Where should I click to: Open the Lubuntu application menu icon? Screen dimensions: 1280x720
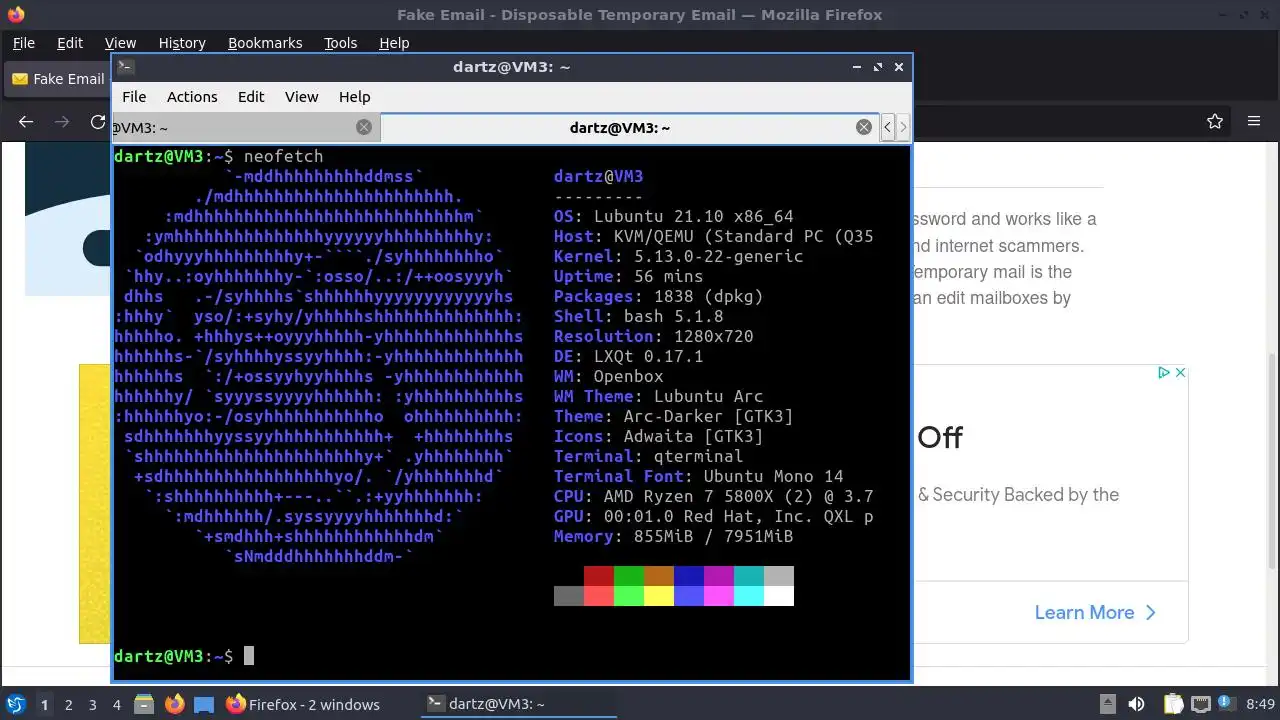coord(15,704)
